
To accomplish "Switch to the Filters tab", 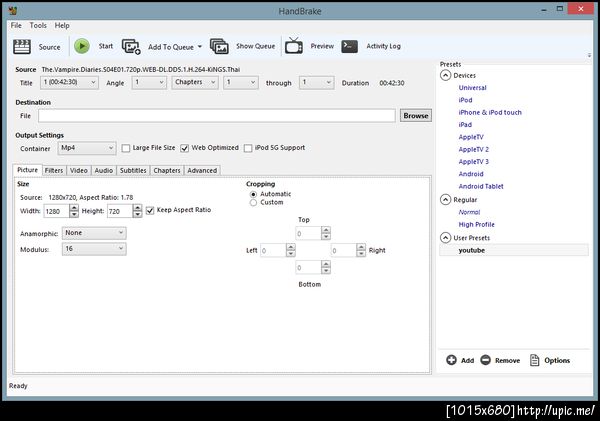I will [54, 170].
